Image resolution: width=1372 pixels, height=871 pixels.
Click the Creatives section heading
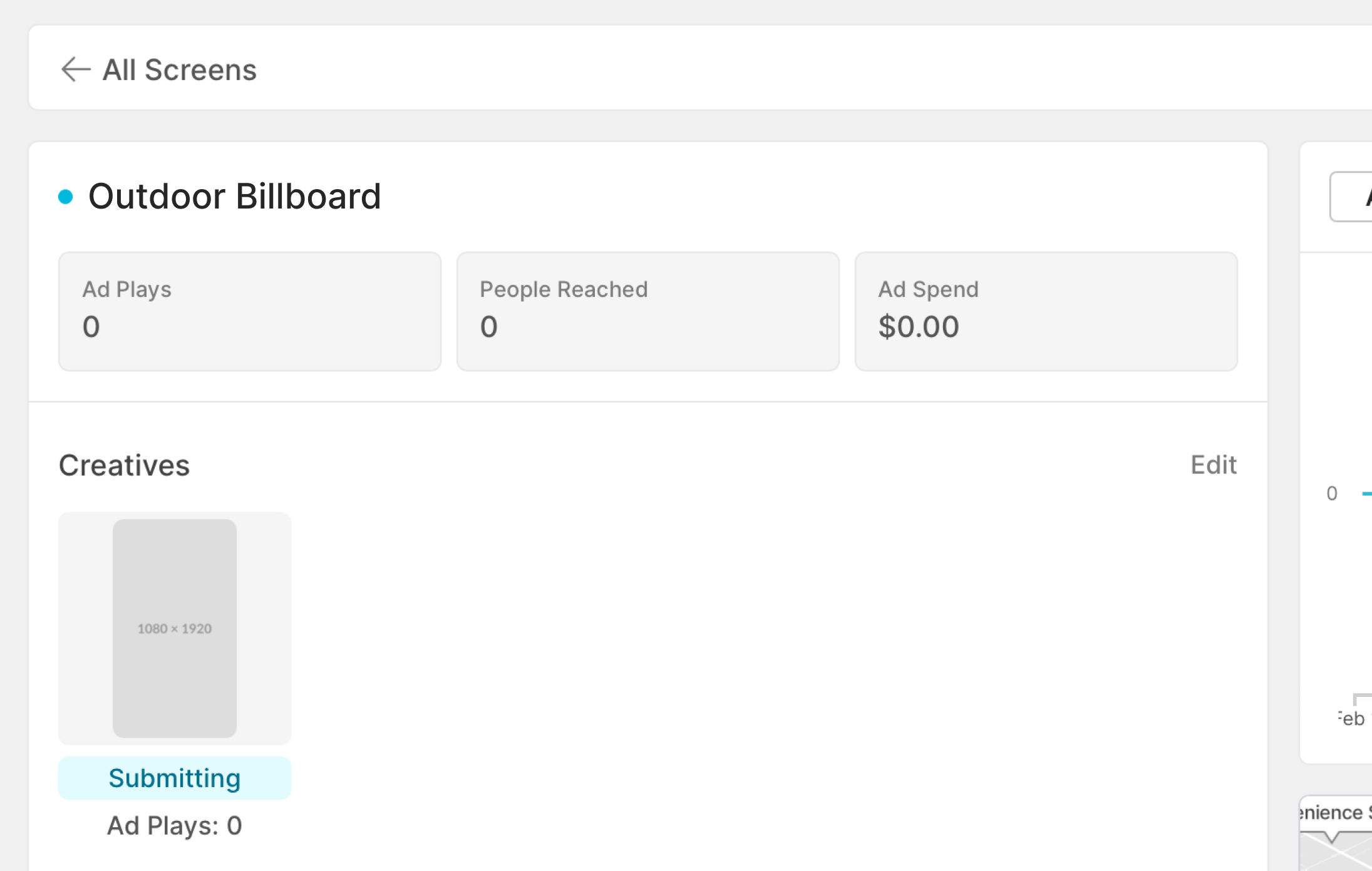click(x=124, y=465)
